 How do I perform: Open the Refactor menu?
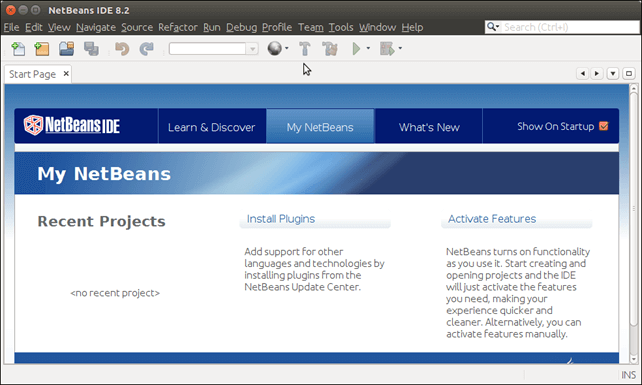[x=178, y=27]
